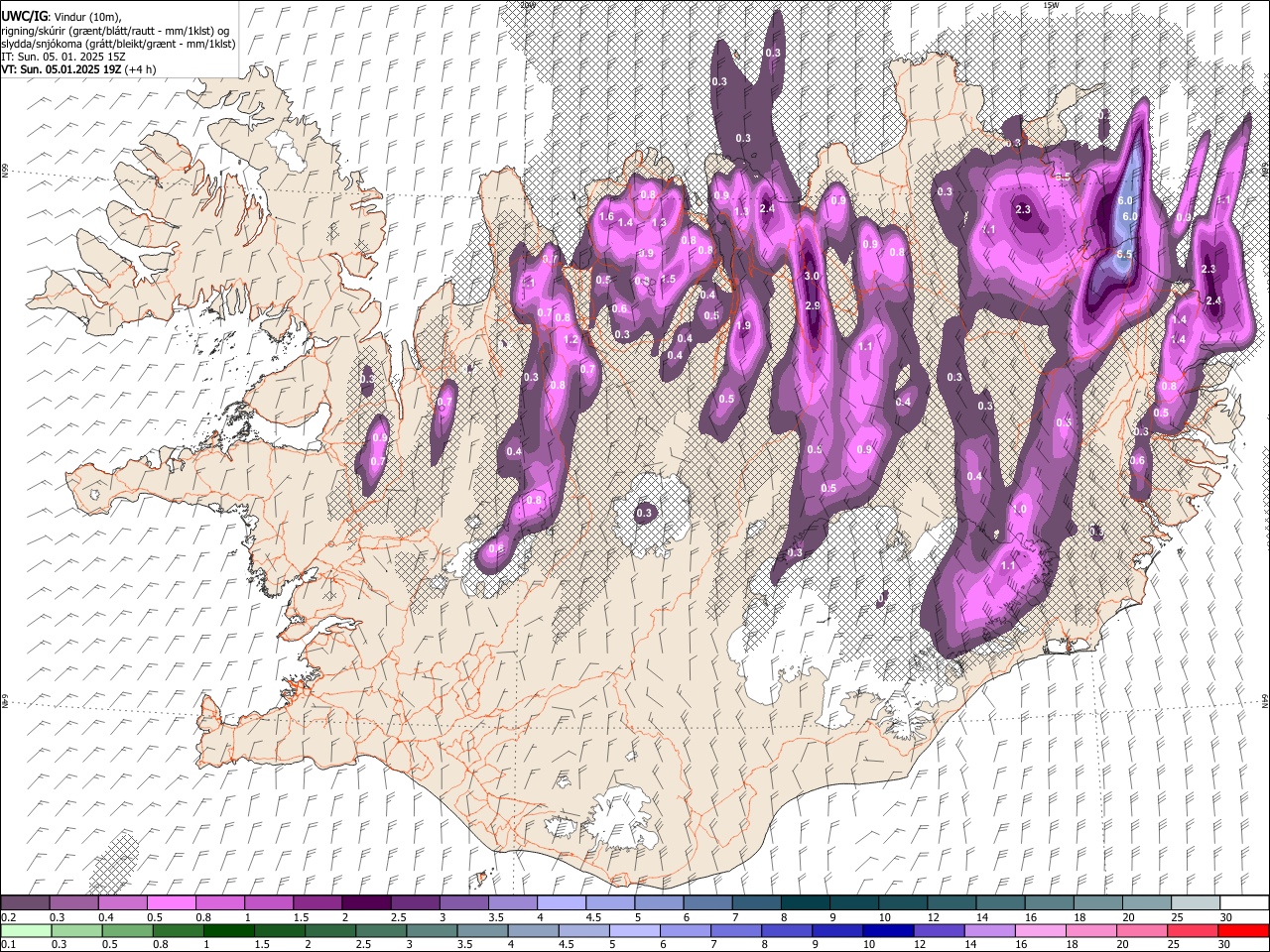This screenshot has height=952, width=1270.
Task: Select the 'IT: Sun. 05. 01. 2025 15Z' line
Action: click(63, 57)
